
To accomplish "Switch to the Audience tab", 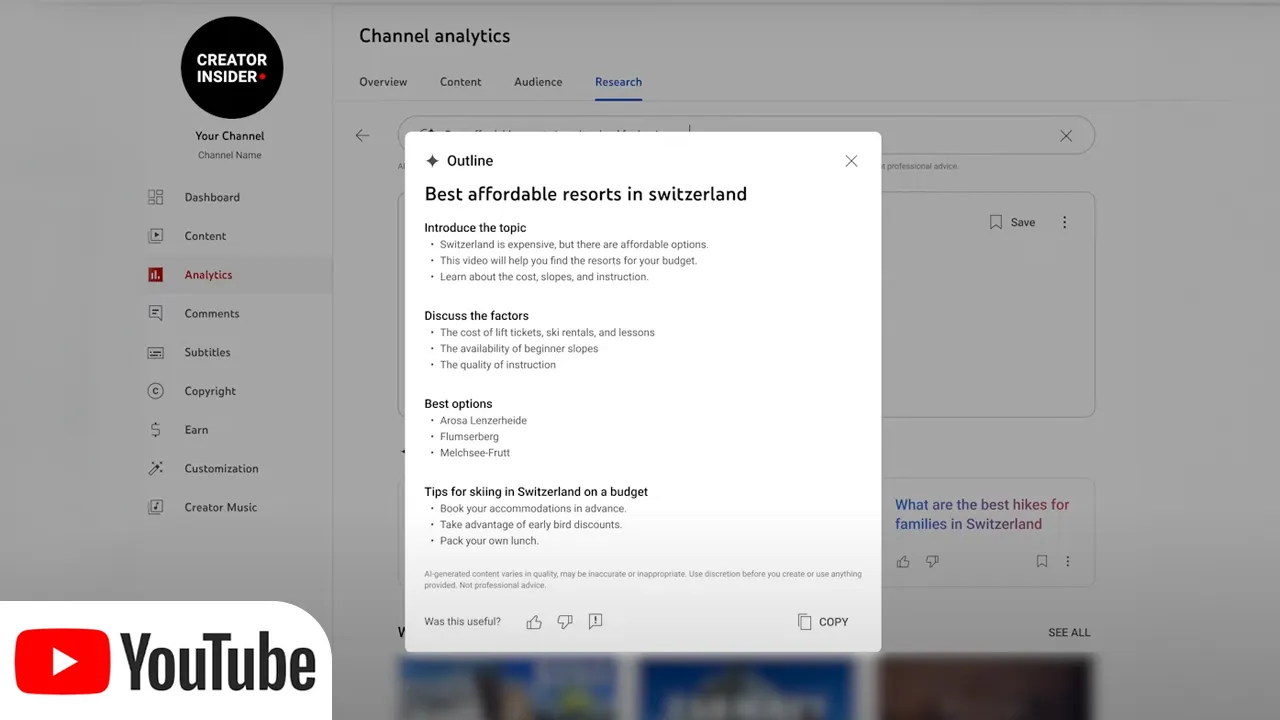I will [x=538, y=82].
